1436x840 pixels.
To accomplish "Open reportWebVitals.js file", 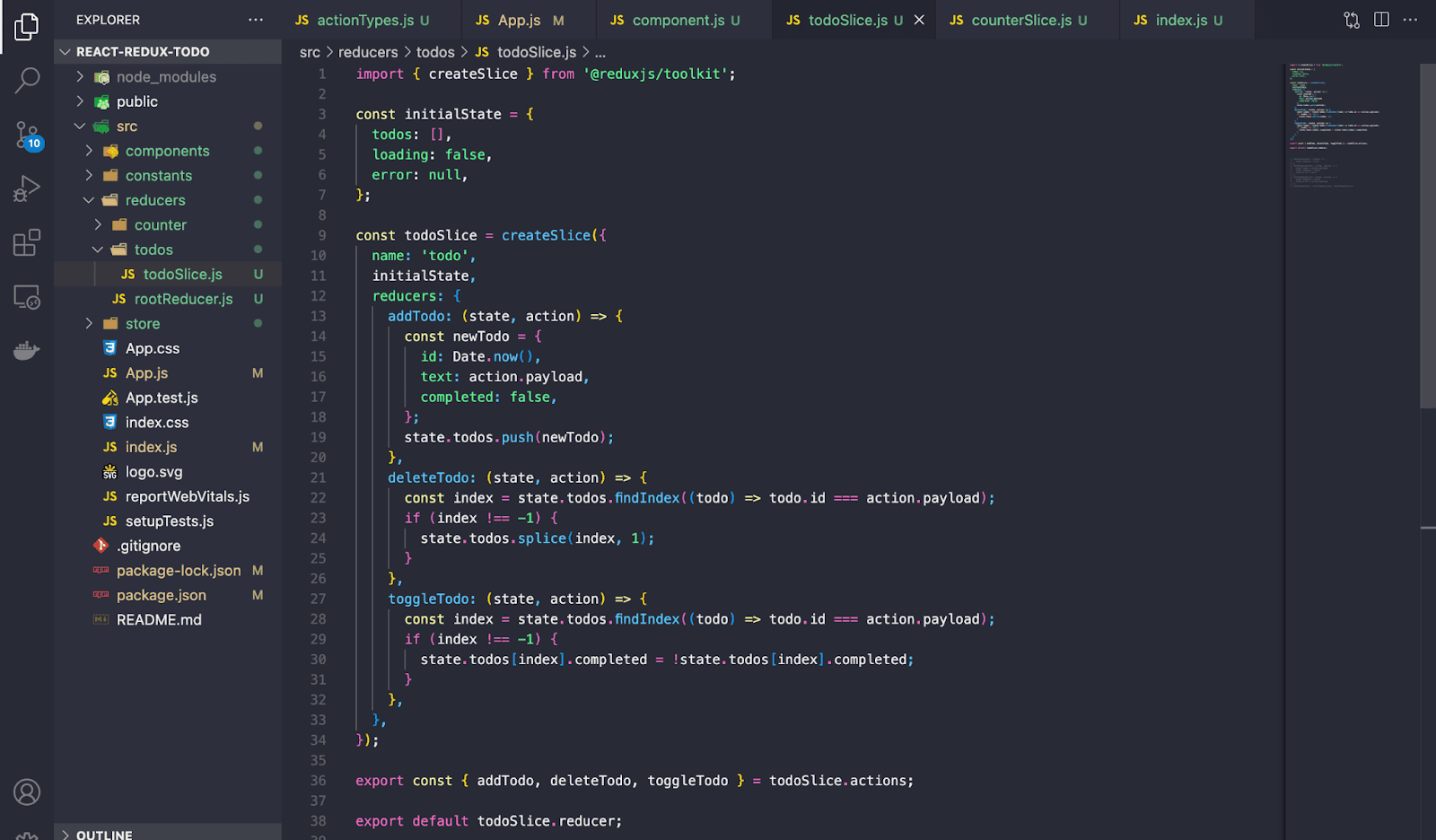I will tap(168, 496).
